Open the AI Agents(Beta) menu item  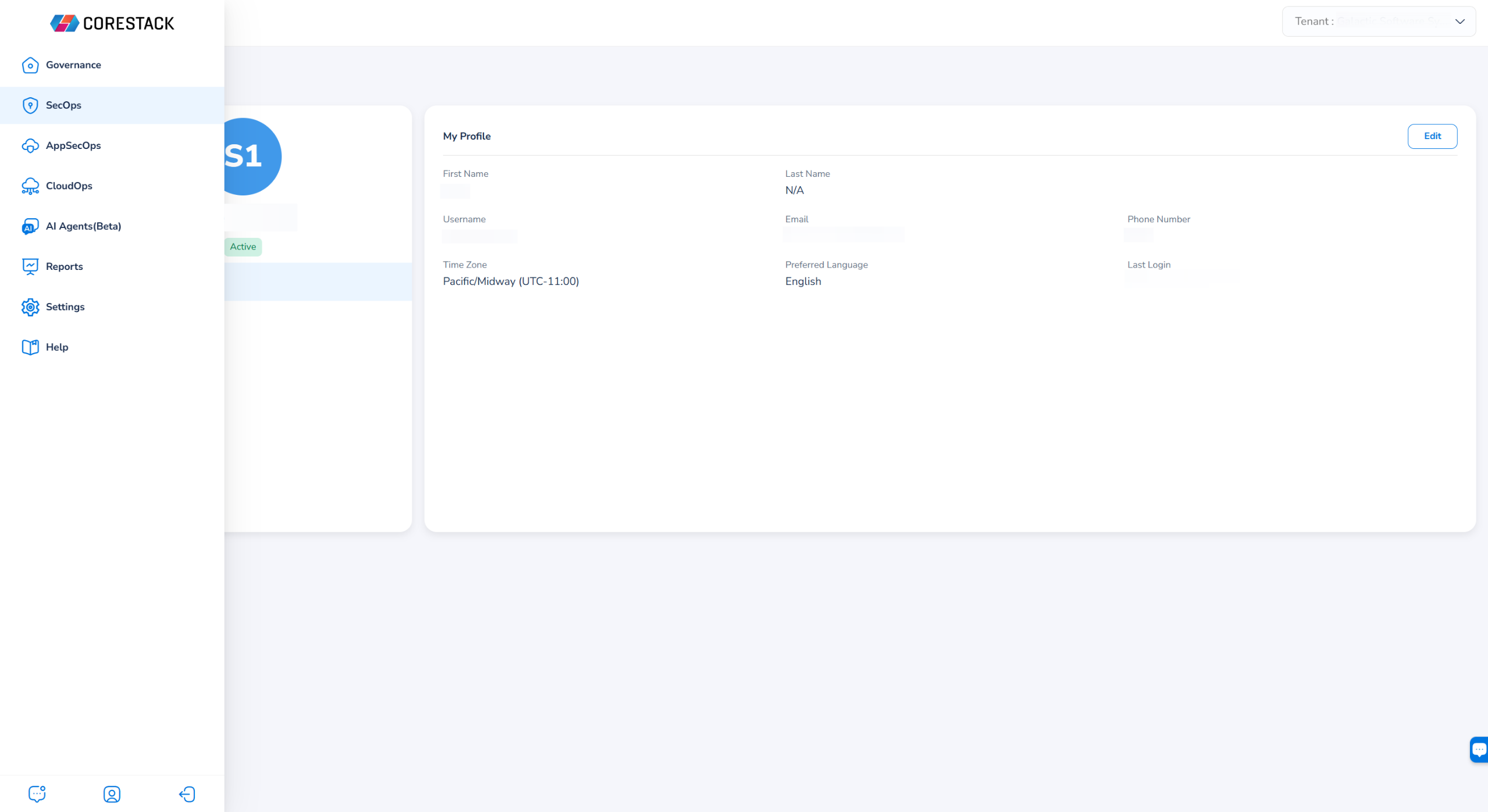pos(83,226)
